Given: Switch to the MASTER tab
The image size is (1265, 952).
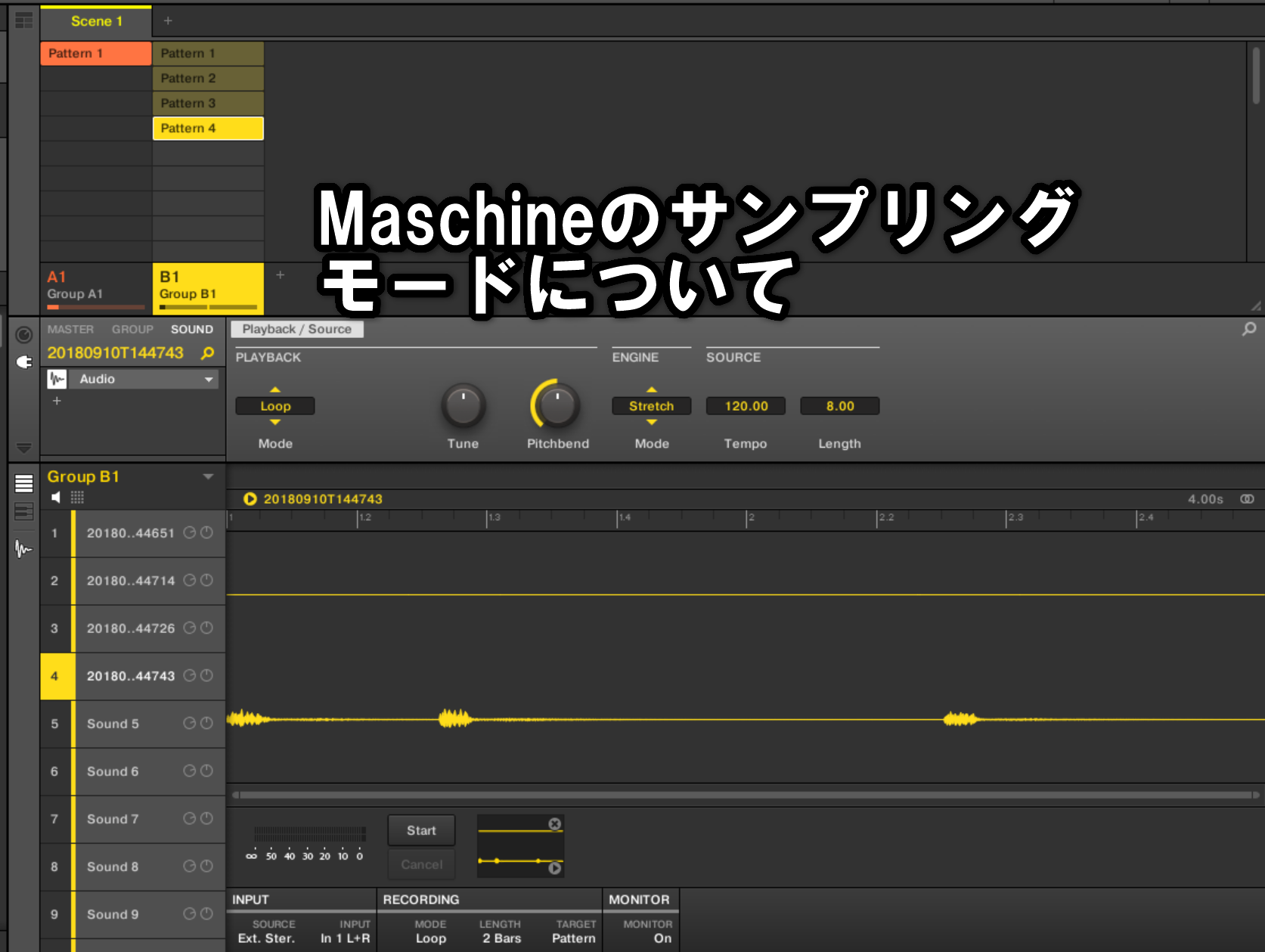Looking at the screenshot, I should tap(70, 330).
